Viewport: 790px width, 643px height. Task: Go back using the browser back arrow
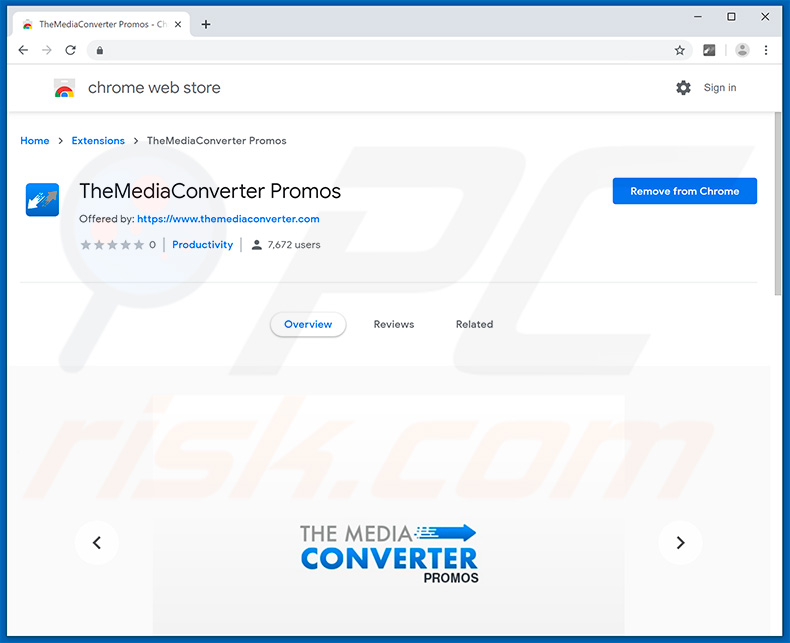click(x=23, y=50)
